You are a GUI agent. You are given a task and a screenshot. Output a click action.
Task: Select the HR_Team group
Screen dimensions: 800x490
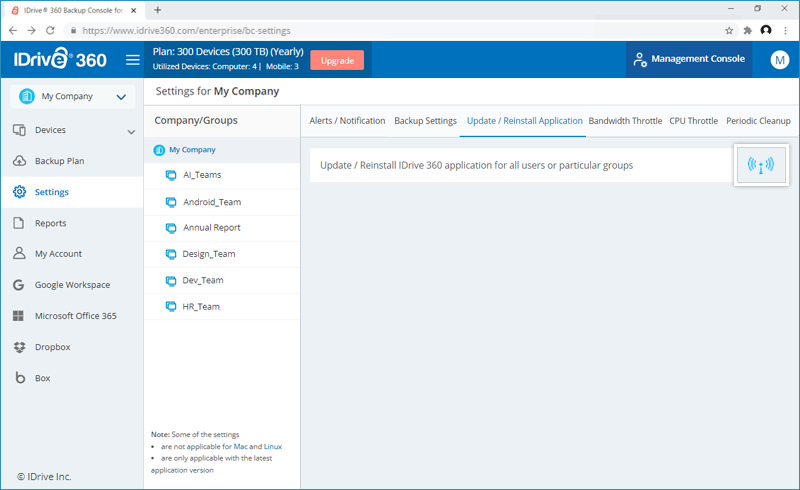click(200, 307)
